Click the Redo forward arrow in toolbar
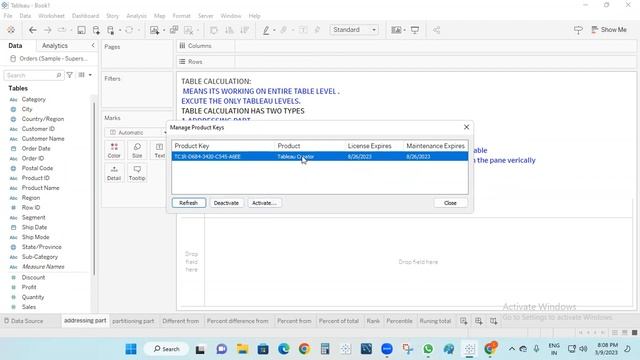The image size is (640, 360). (47, 30)
